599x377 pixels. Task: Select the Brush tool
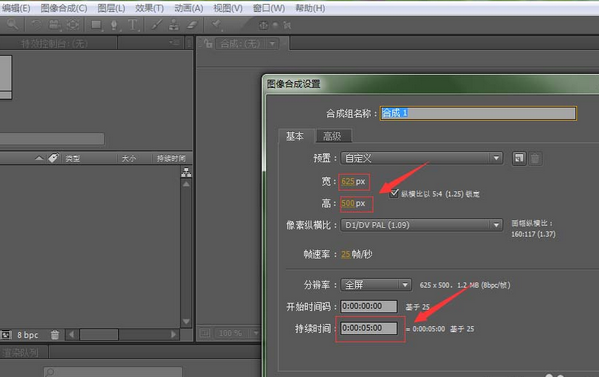[x=156, y=25]
